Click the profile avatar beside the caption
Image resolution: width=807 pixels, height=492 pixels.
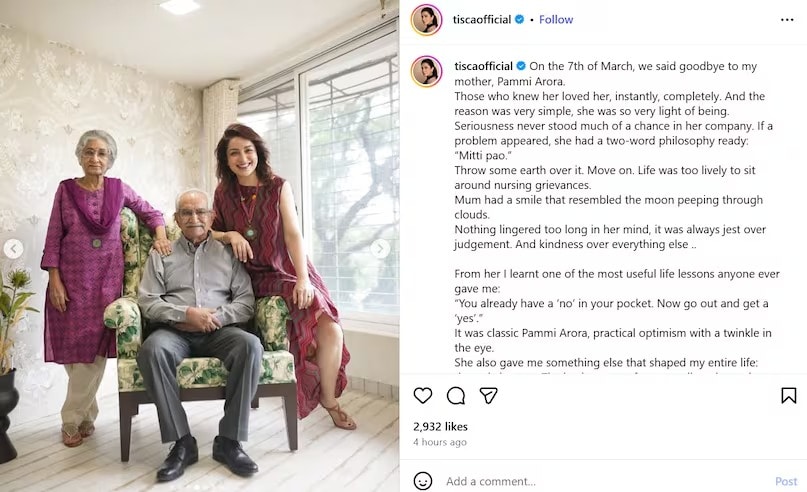point(426,71)
